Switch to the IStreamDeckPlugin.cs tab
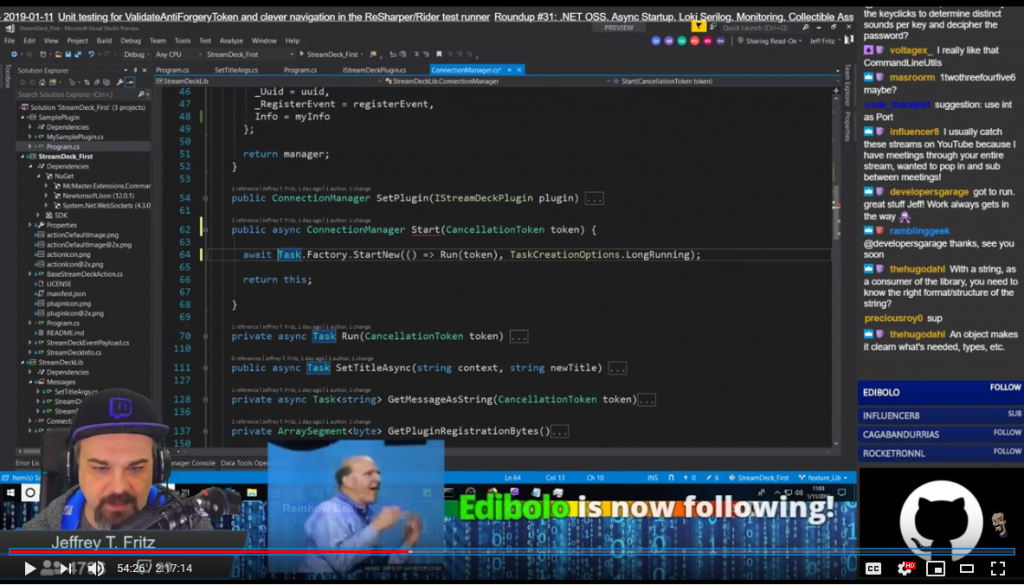 coord(374,70)
